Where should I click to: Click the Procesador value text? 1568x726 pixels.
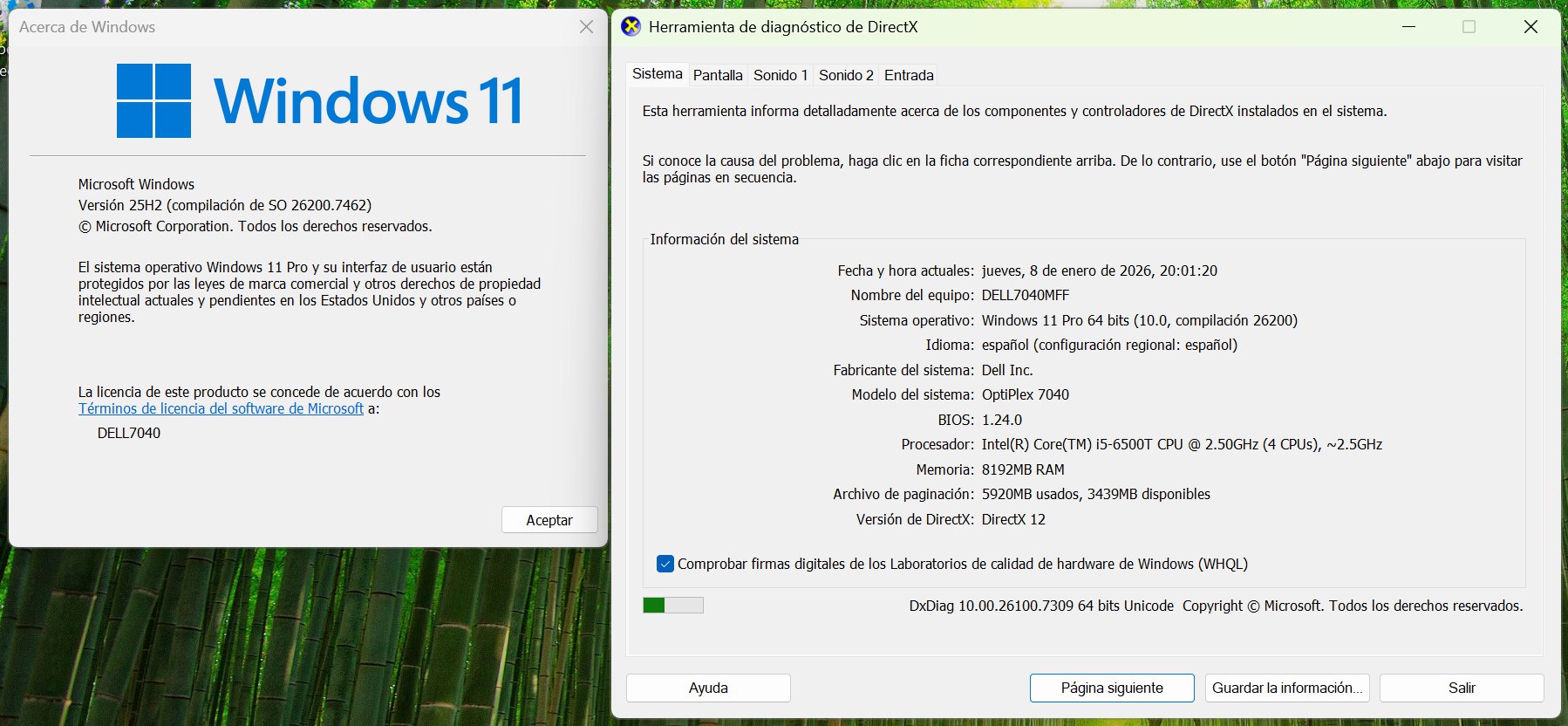[x=1181, y=444]
